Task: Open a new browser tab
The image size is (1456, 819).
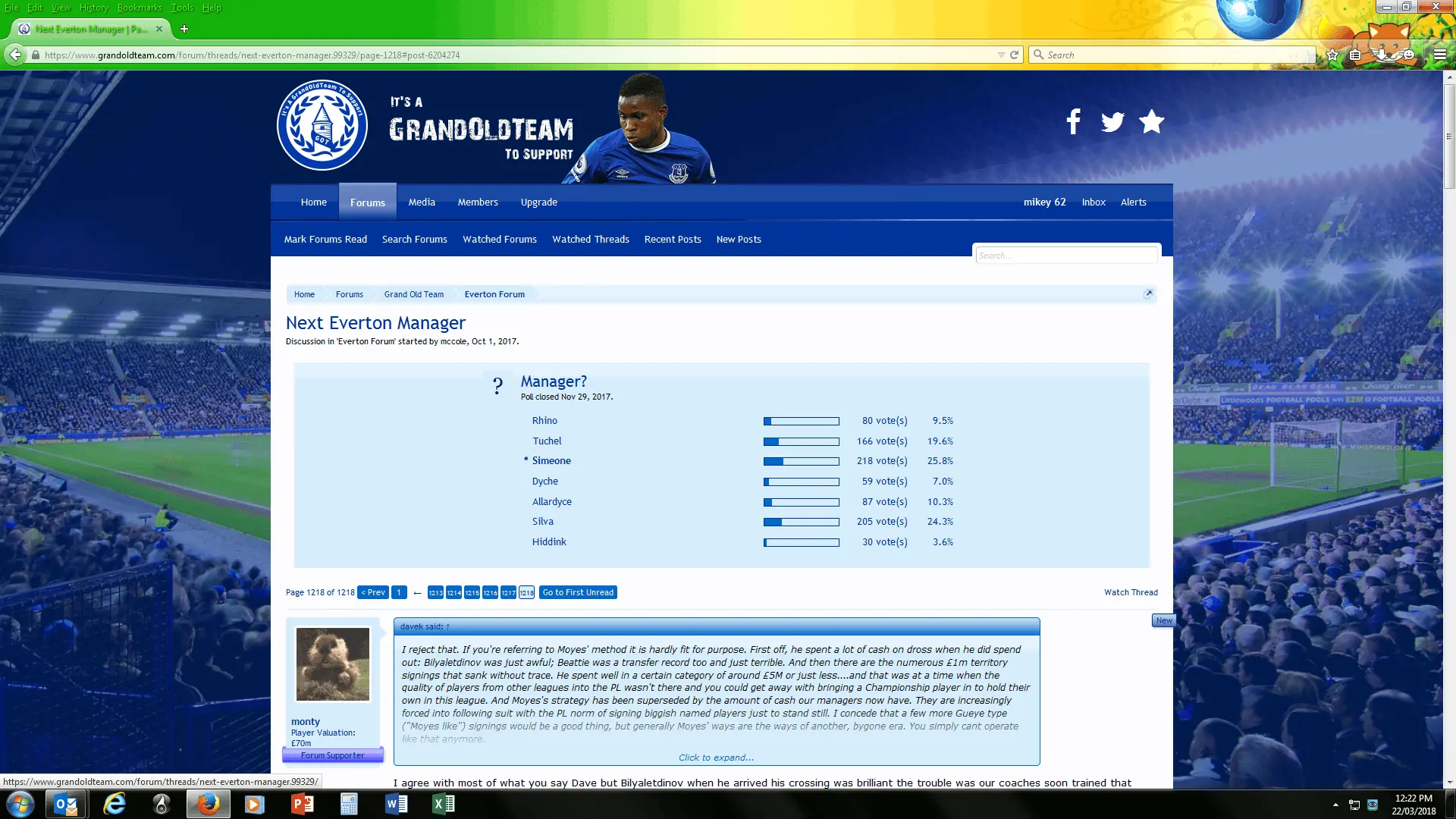Action: coord(184,29)
